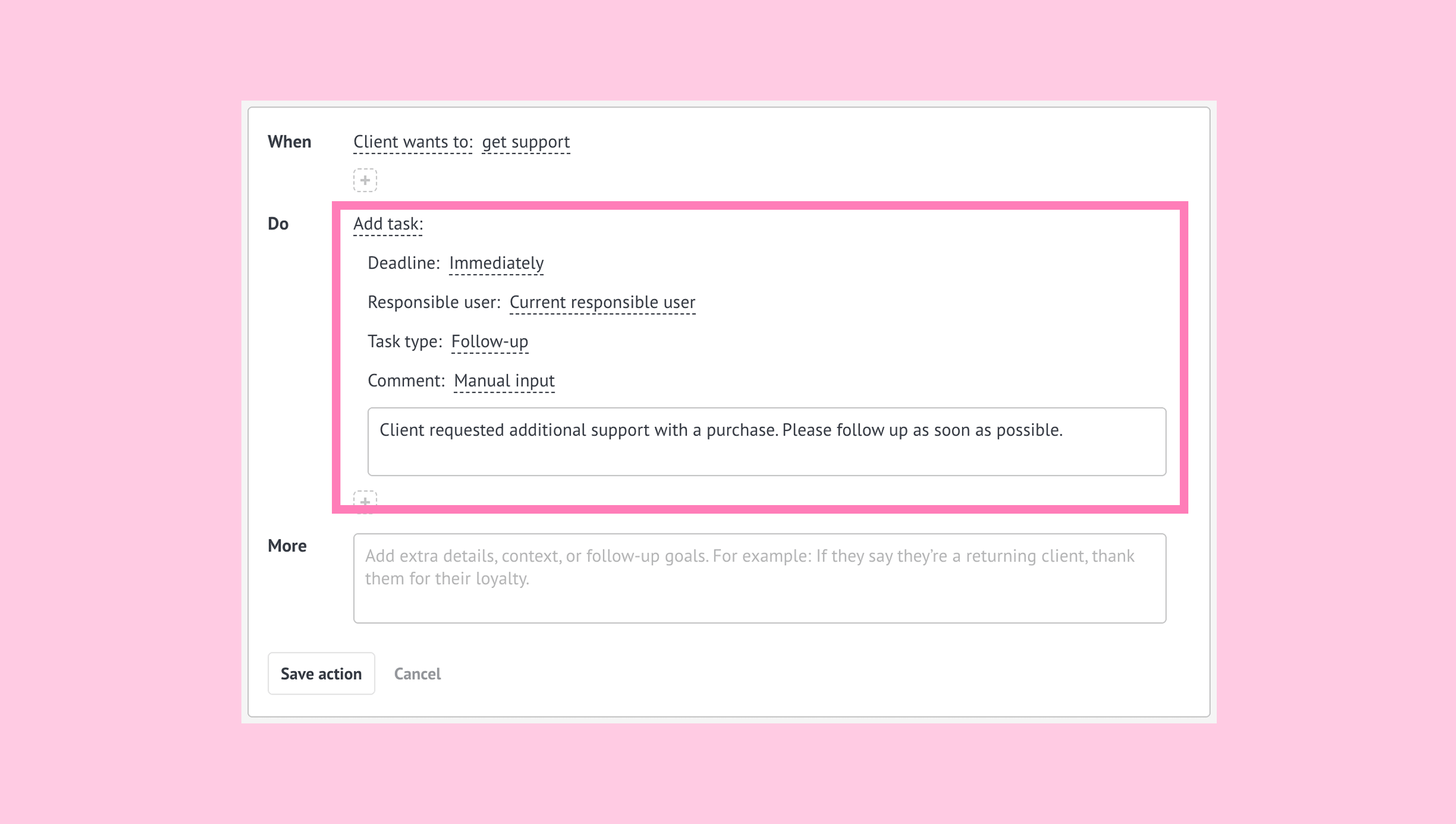
Task: Open the Follow-up task type selector
Action: (x=489, y=342)
